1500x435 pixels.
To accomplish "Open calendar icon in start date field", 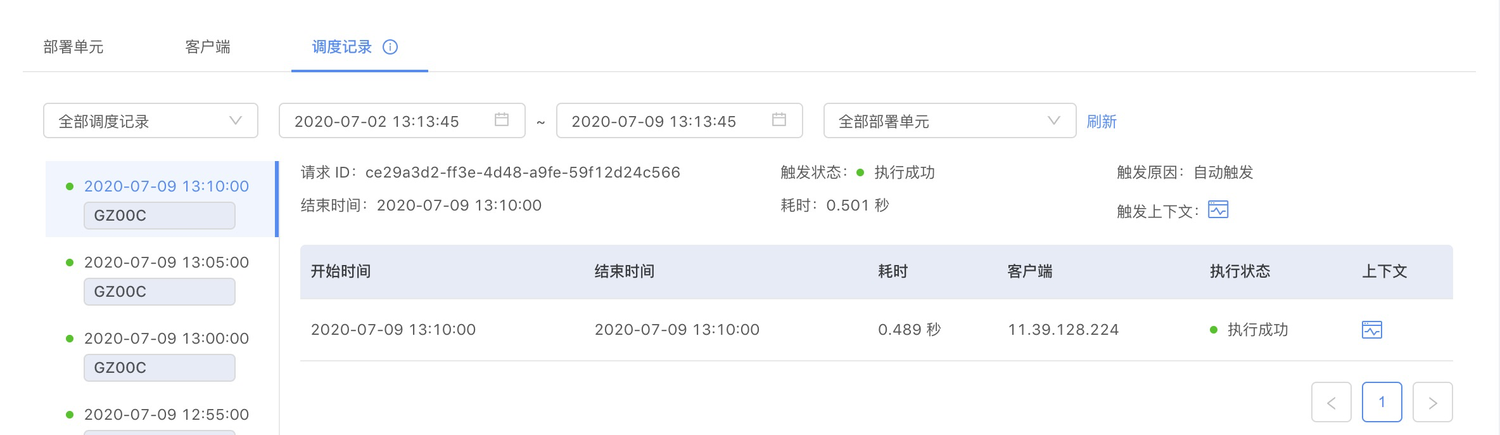I will (502, 120).
